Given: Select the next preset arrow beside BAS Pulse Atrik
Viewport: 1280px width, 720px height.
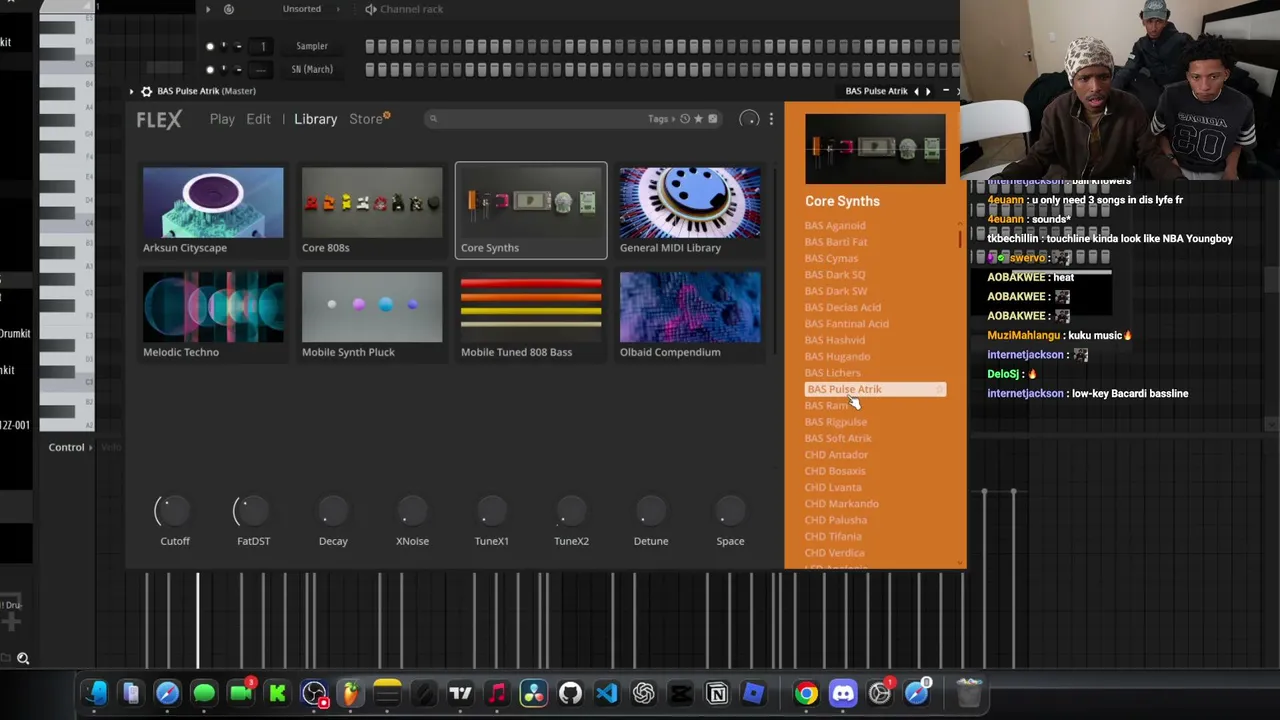Looking at the screenshot, I should click(x=928, y=91).
